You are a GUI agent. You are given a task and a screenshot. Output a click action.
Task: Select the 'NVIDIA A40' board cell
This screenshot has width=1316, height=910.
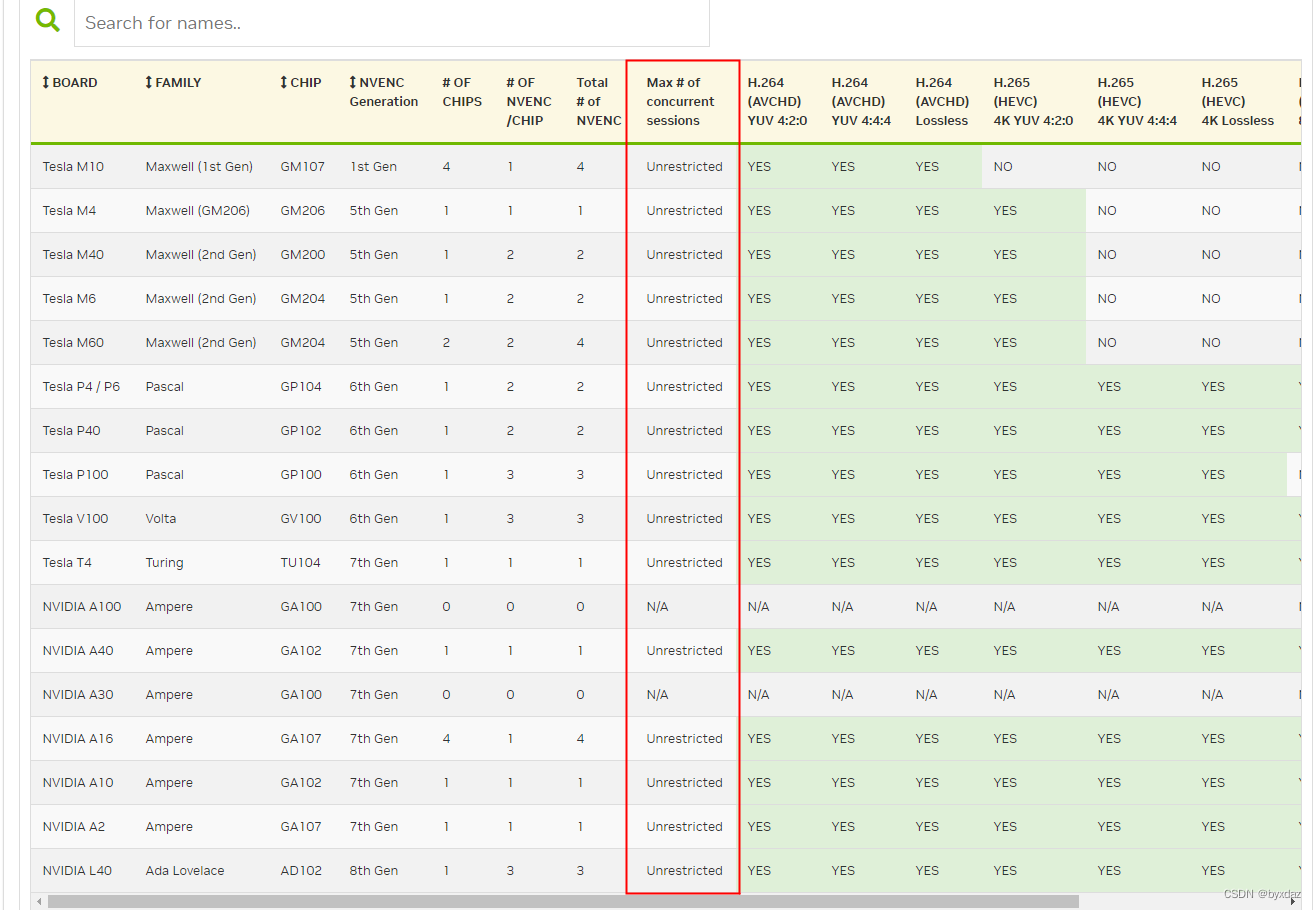click(78, 651)
